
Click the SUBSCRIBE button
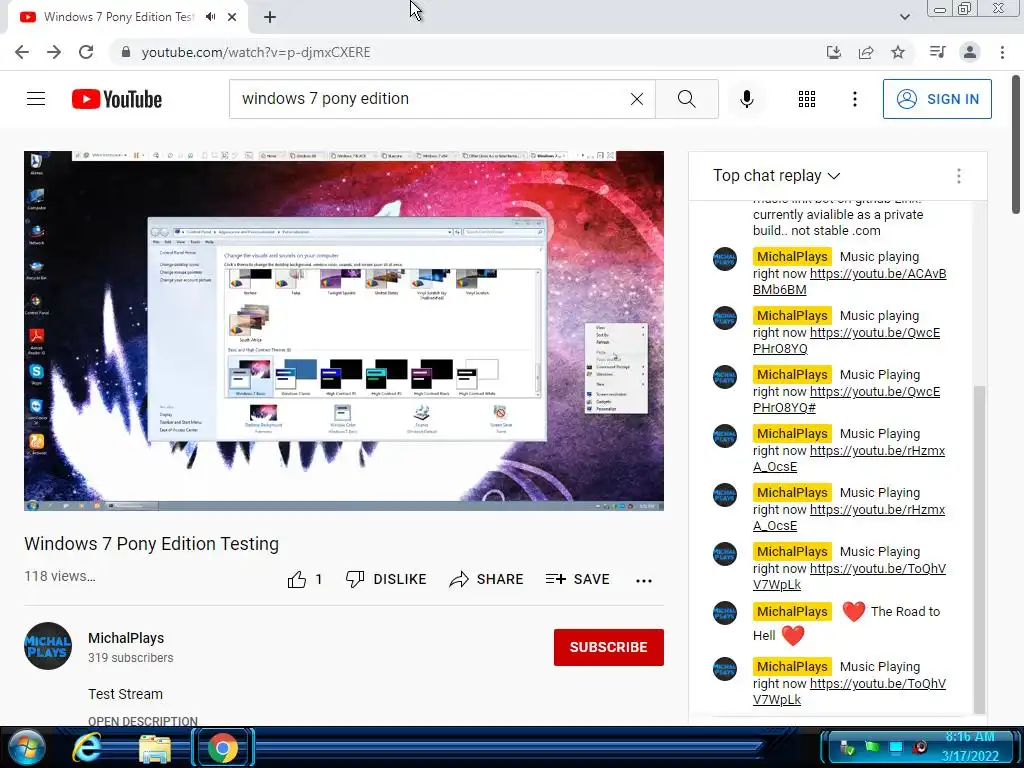click(x=609, y=647)
